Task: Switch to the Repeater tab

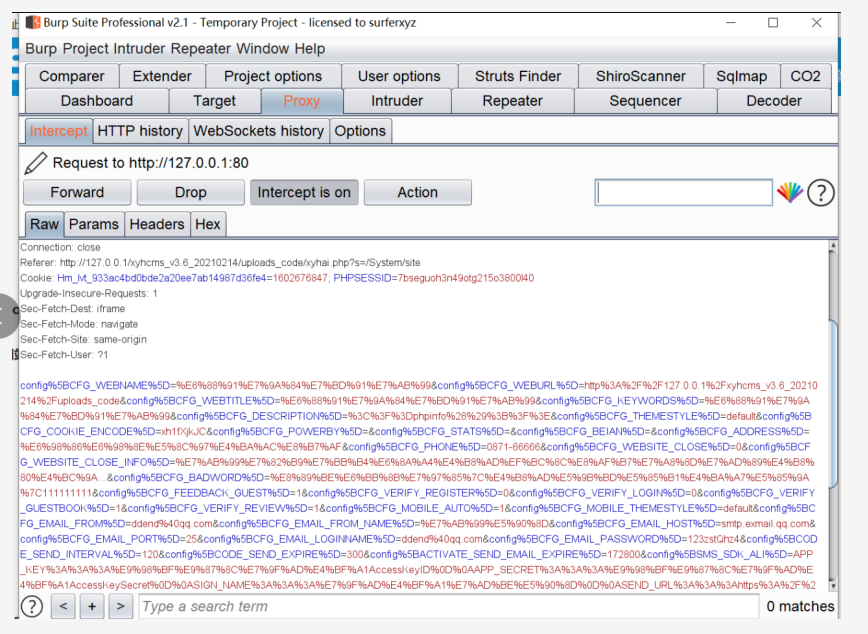Action: 512,101
